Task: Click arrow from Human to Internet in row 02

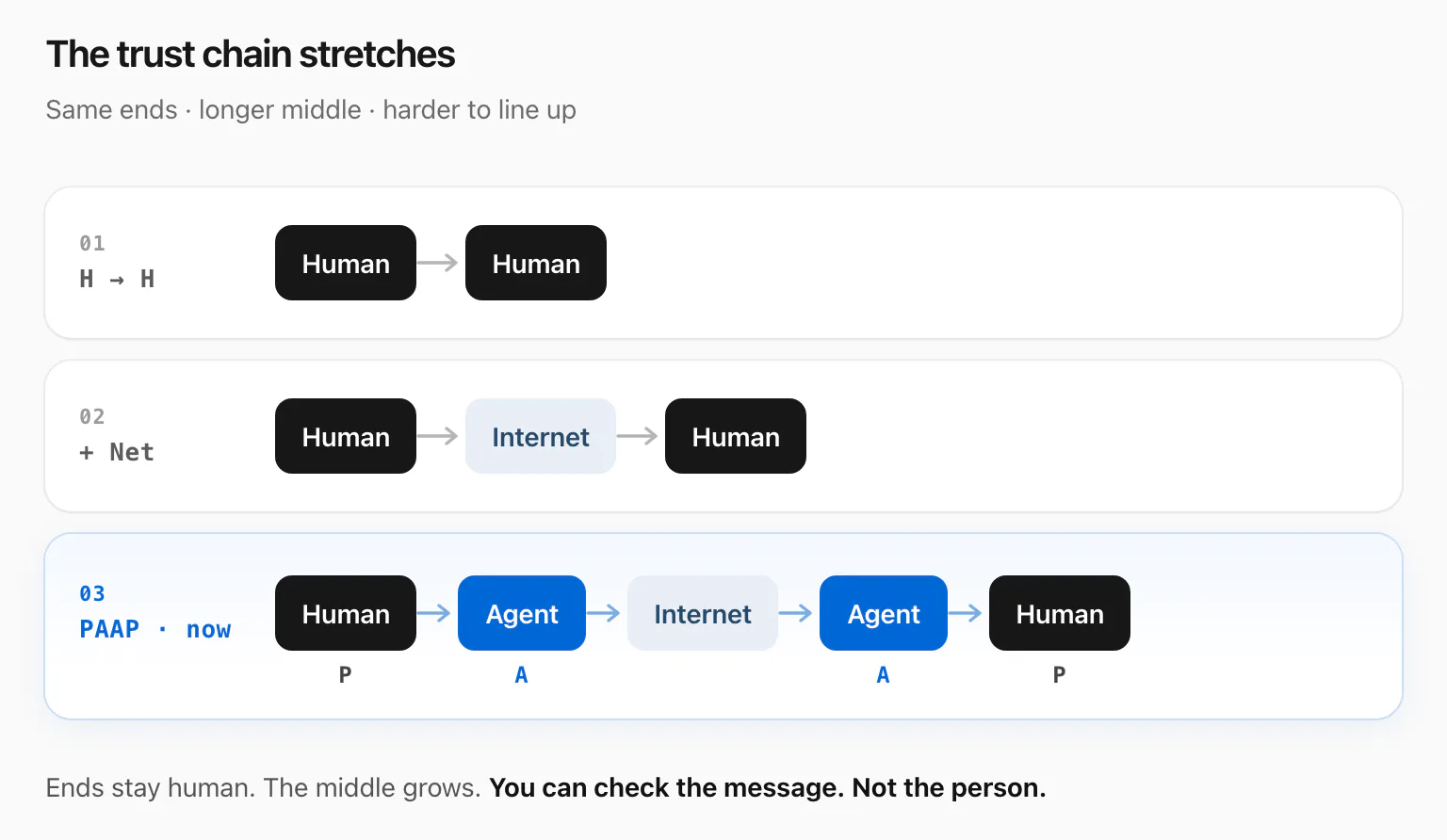Action: (438, 436)
